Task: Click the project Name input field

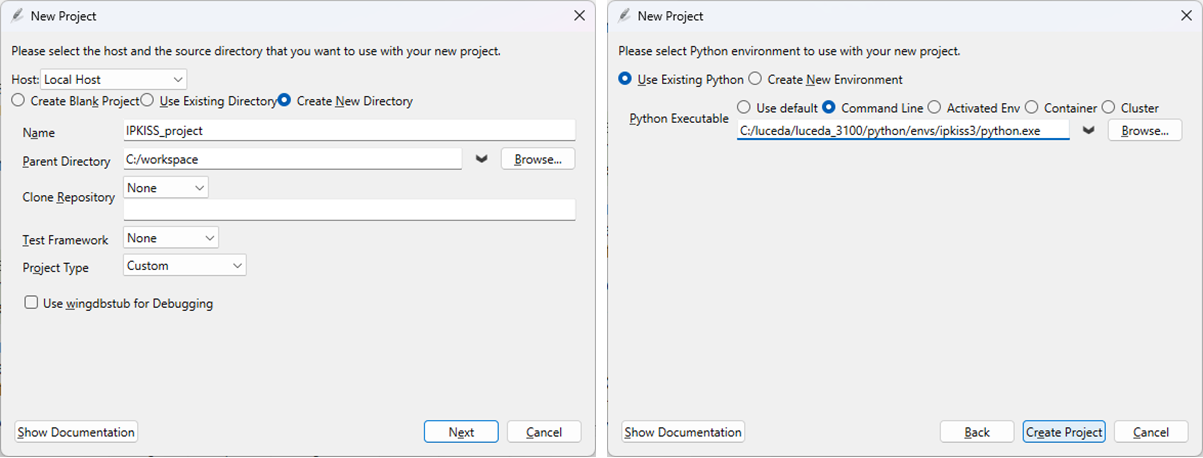Action: tap(348, 131)
